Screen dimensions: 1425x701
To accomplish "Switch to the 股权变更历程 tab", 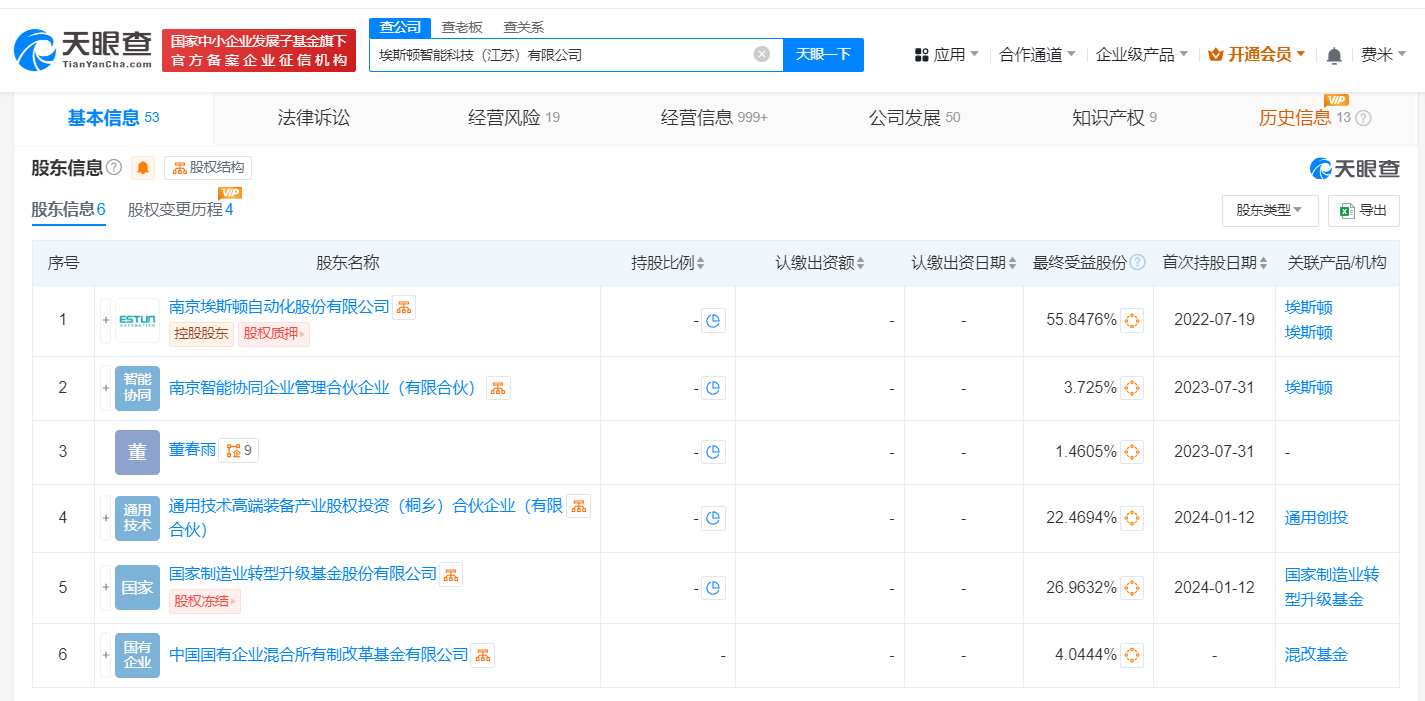I will [x=175, y=210].
